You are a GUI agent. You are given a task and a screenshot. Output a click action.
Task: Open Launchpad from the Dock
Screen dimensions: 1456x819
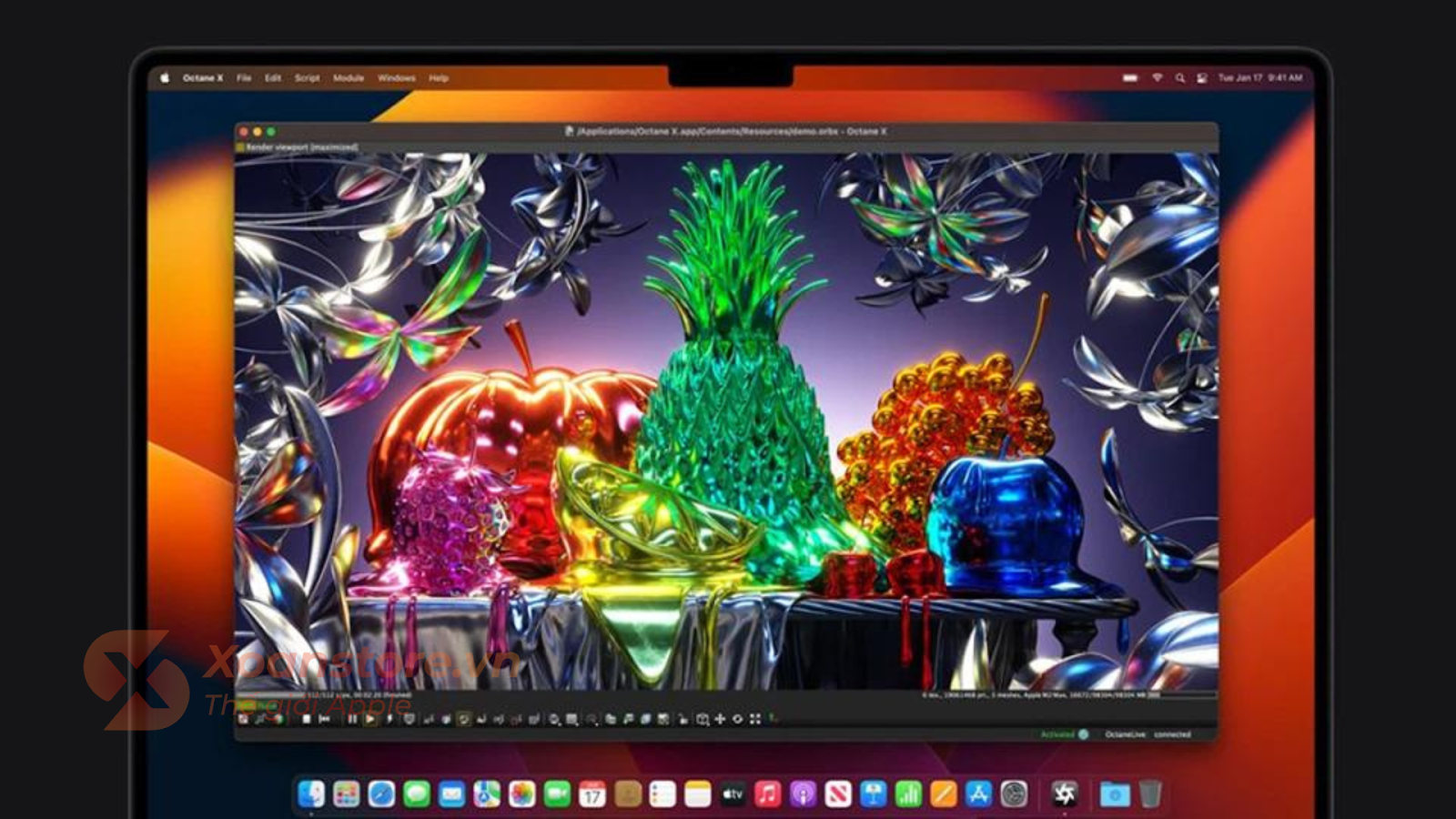[x=346, y=794]
